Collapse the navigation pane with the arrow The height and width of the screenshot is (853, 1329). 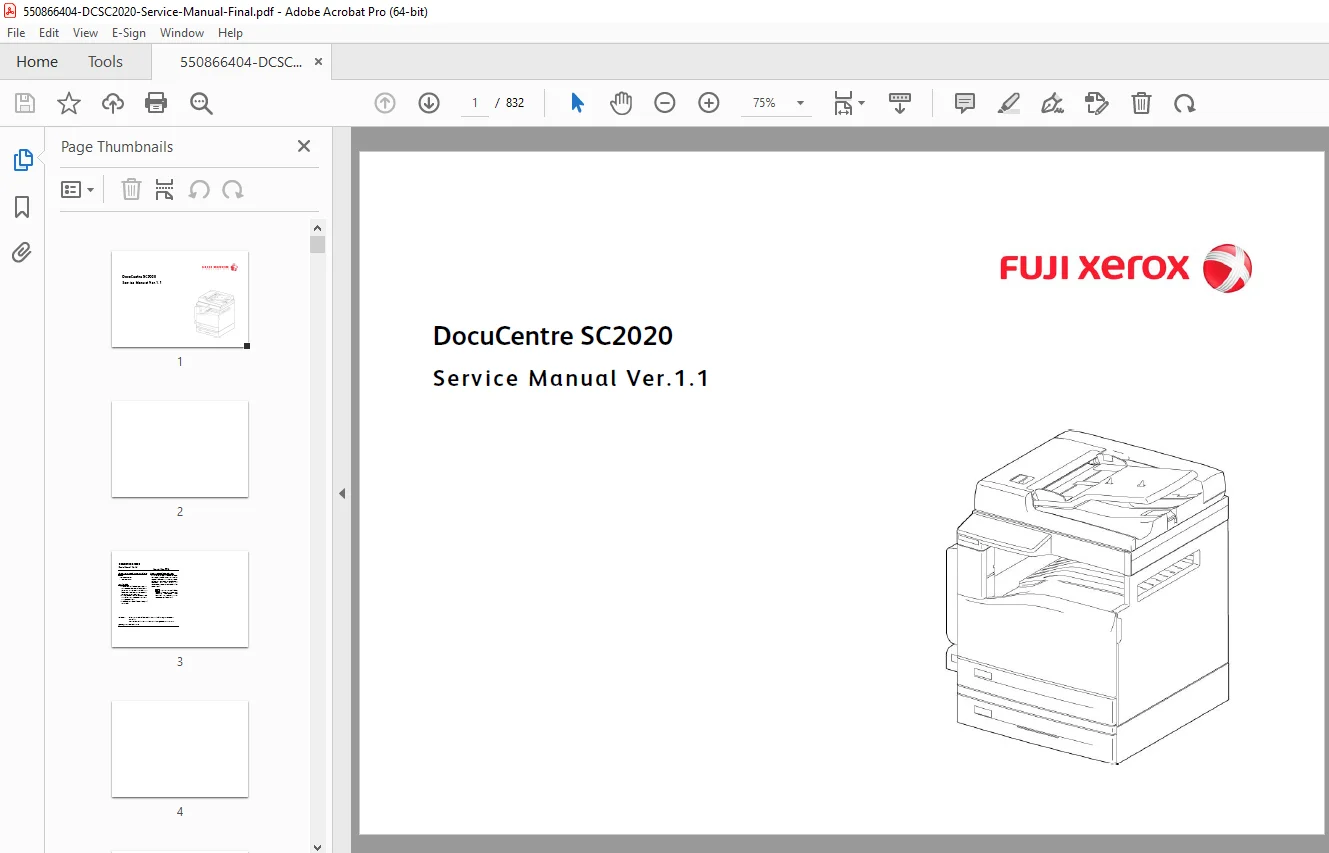[x=342, y=493]
